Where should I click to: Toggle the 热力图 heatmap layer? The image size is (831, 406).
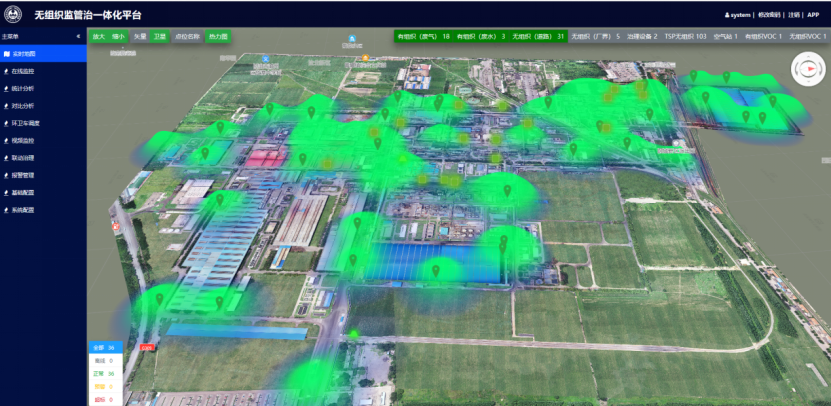pyautogui.click(x=218, y=36)
